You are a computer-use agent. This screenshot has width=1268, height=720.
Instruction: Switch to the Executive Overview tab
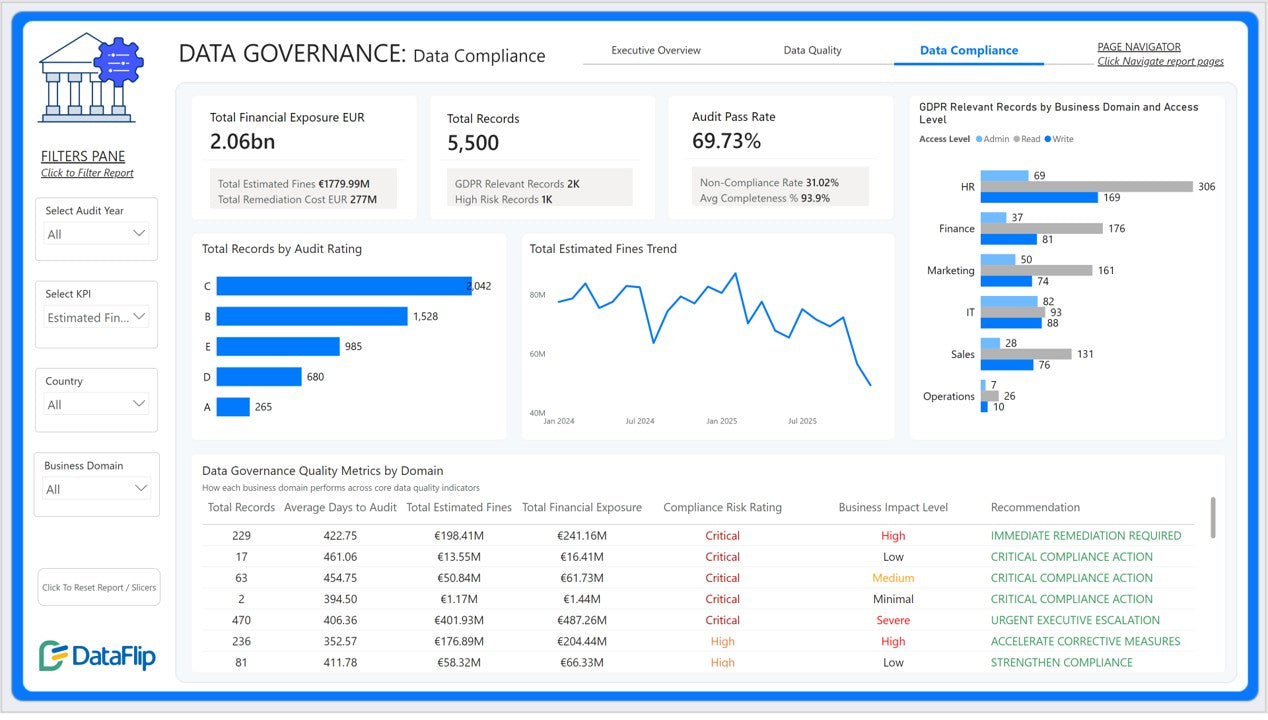pos(656,50)
